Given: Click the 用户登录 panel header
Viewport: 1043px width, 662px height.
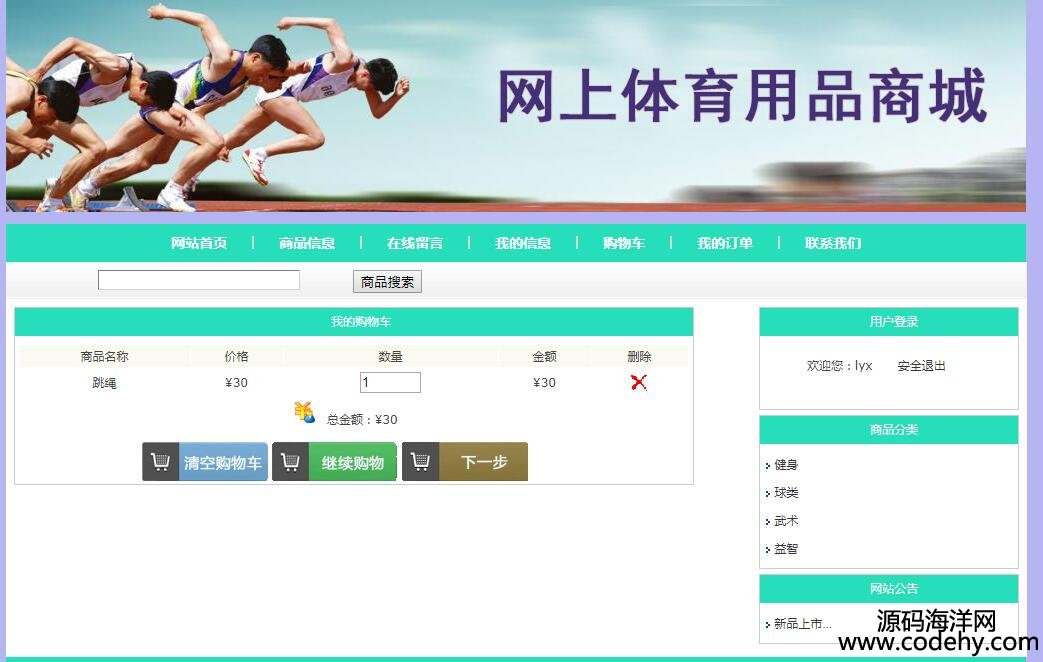Looking at the screenshot, I should coord(889,322).
